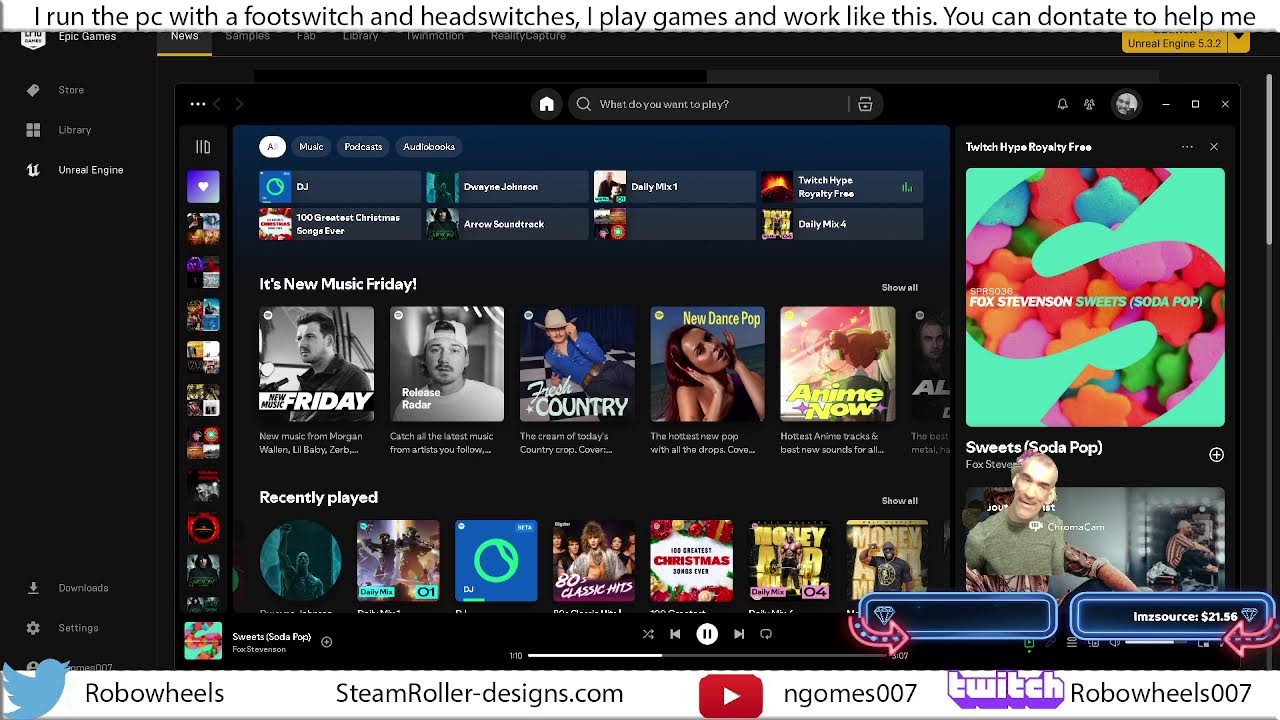Screen dimensions: 1280x720
Task: Toggle shuffle playback
Action: tap(648, 634)
